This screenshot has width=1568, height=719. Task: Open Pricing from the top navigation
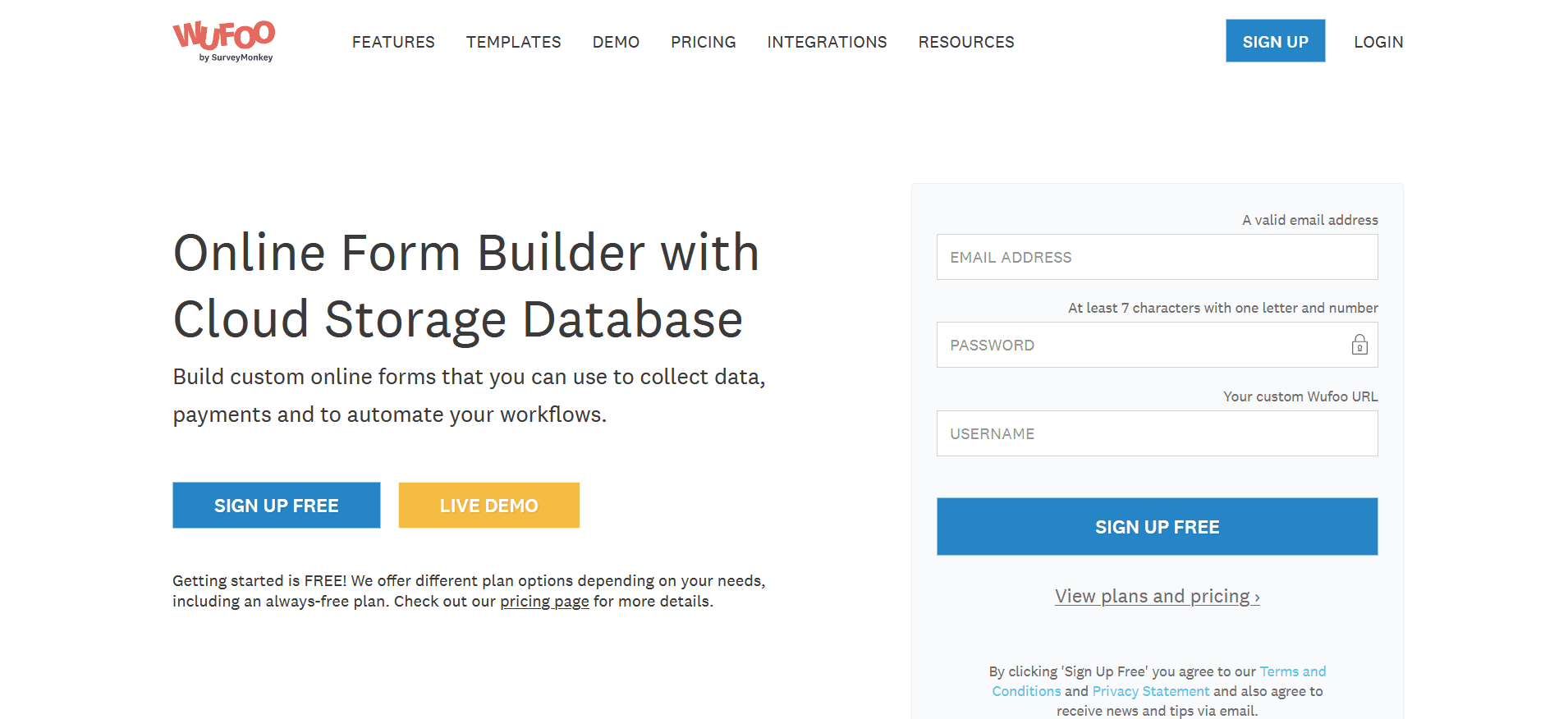[x=703, y=42]
